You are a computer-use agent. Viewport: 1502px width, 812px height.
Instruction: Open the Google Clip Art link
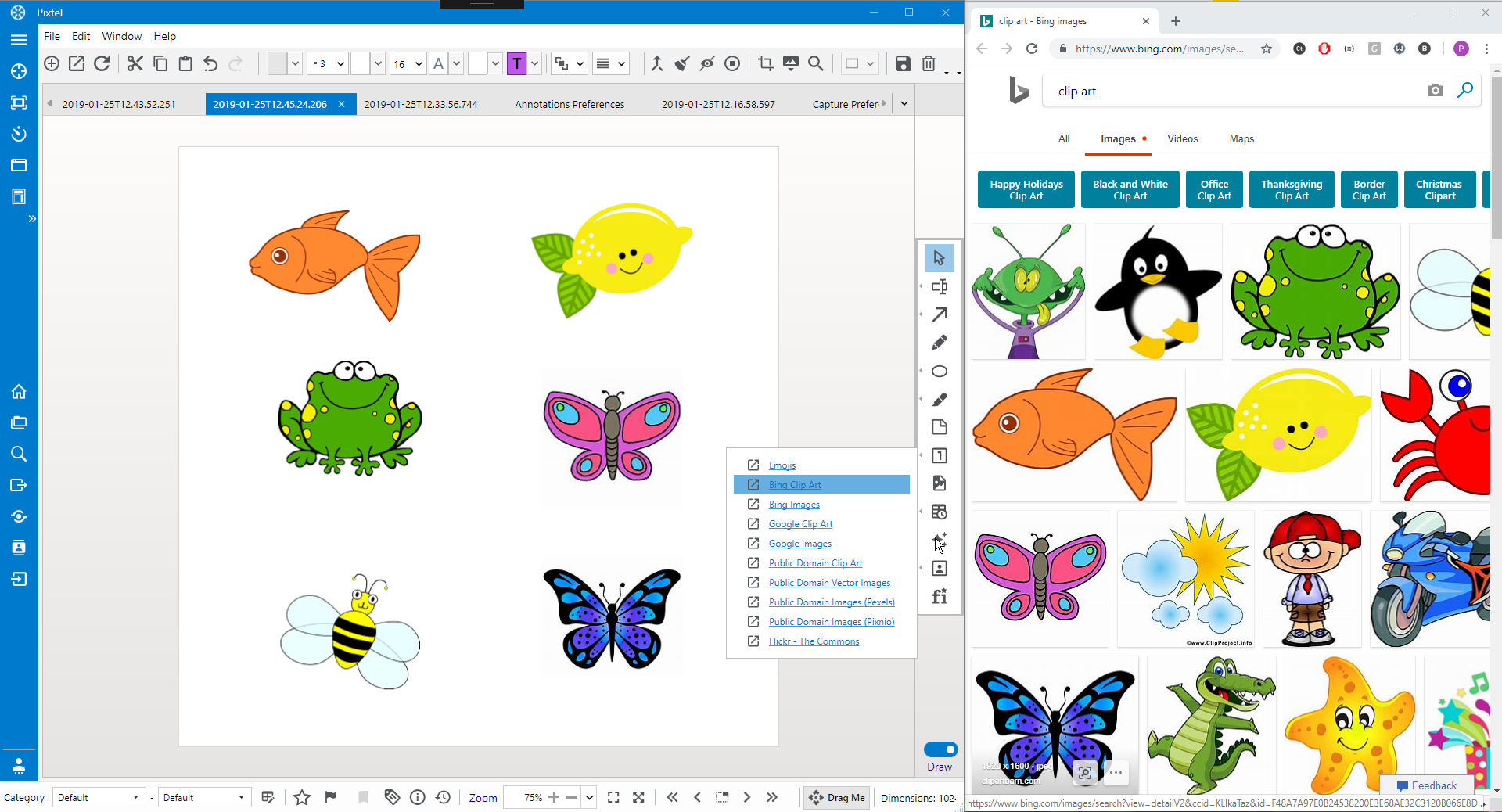coord(800,524)
